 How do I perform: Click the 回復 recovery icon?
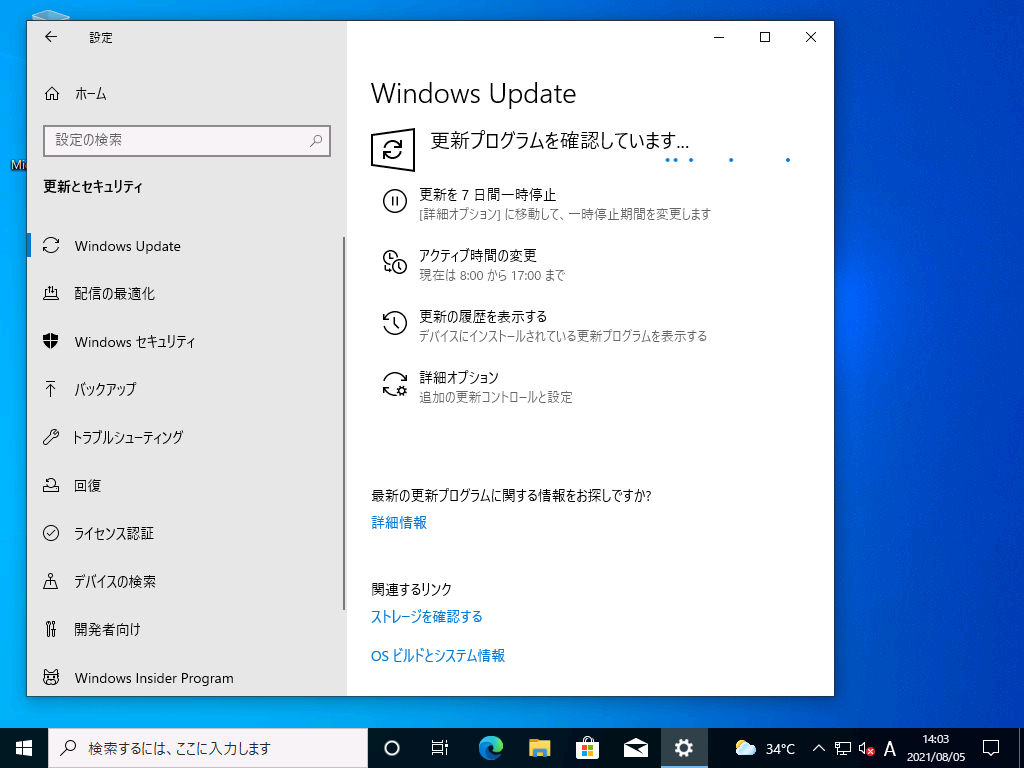(51, 485)
